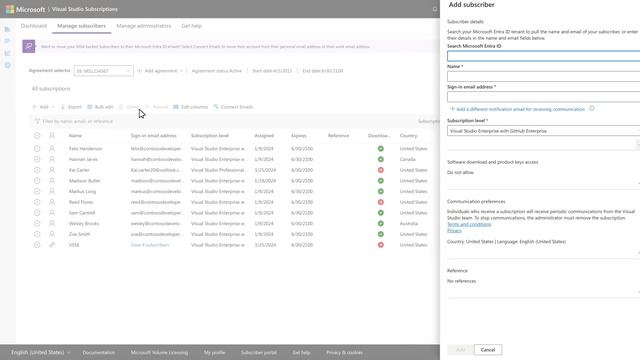
Task: Select the row checkbox for Felix Henderson
Action: pyautogui.click(x=37, y=149)
